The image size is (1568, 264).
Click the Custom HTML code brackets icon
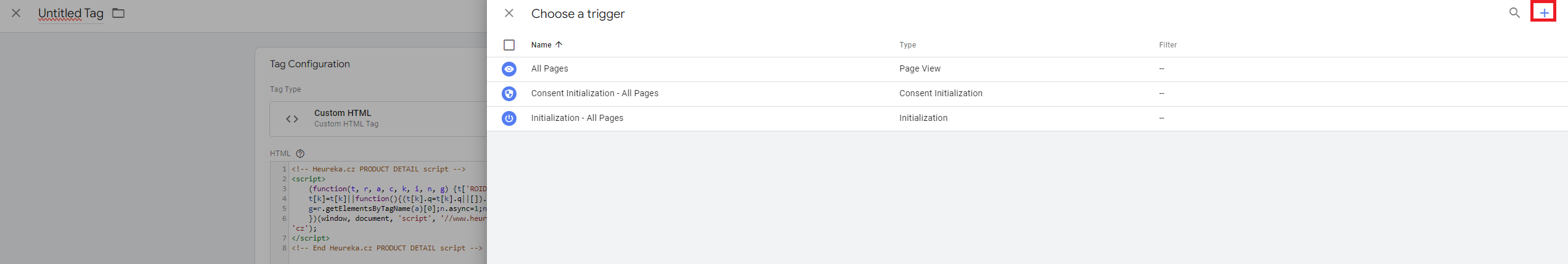tap(292, 119)
